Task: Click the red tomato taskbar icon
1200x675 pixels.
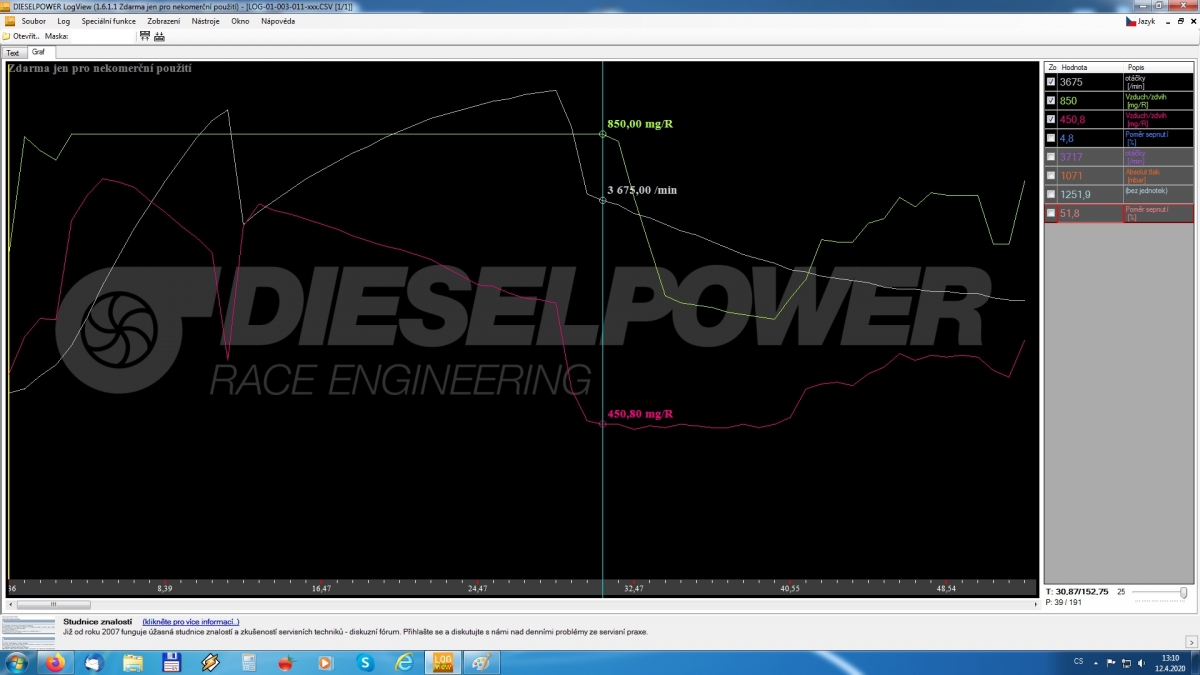Action: click(x=287, y=662)
